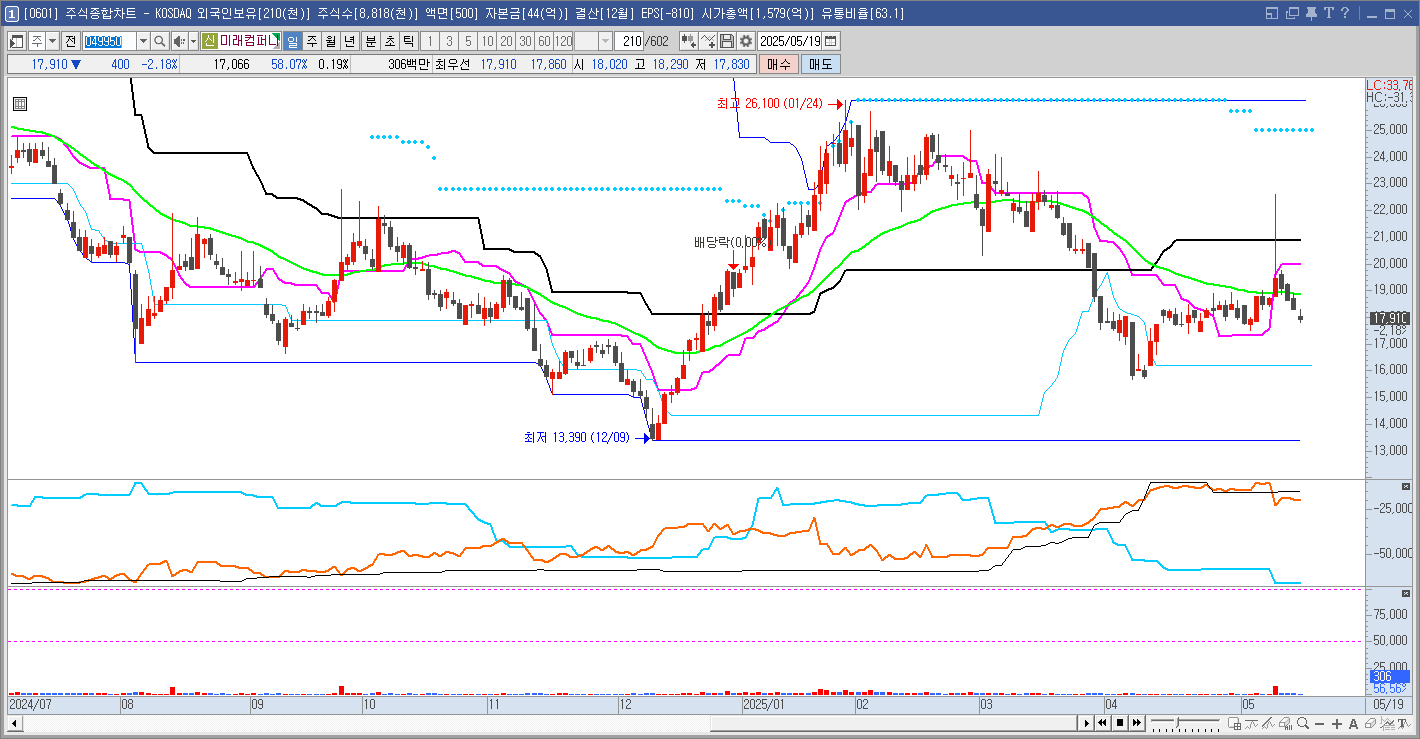This screenshot has width=1420, height=739.
Task: Open the stock code history dropdown
Action: point(142,41)
